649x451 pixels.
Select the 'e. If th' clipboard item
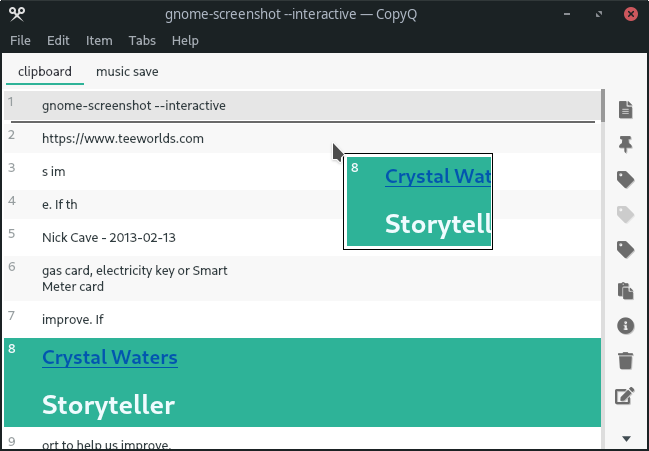pyautogui.click(x=302, y=204)
